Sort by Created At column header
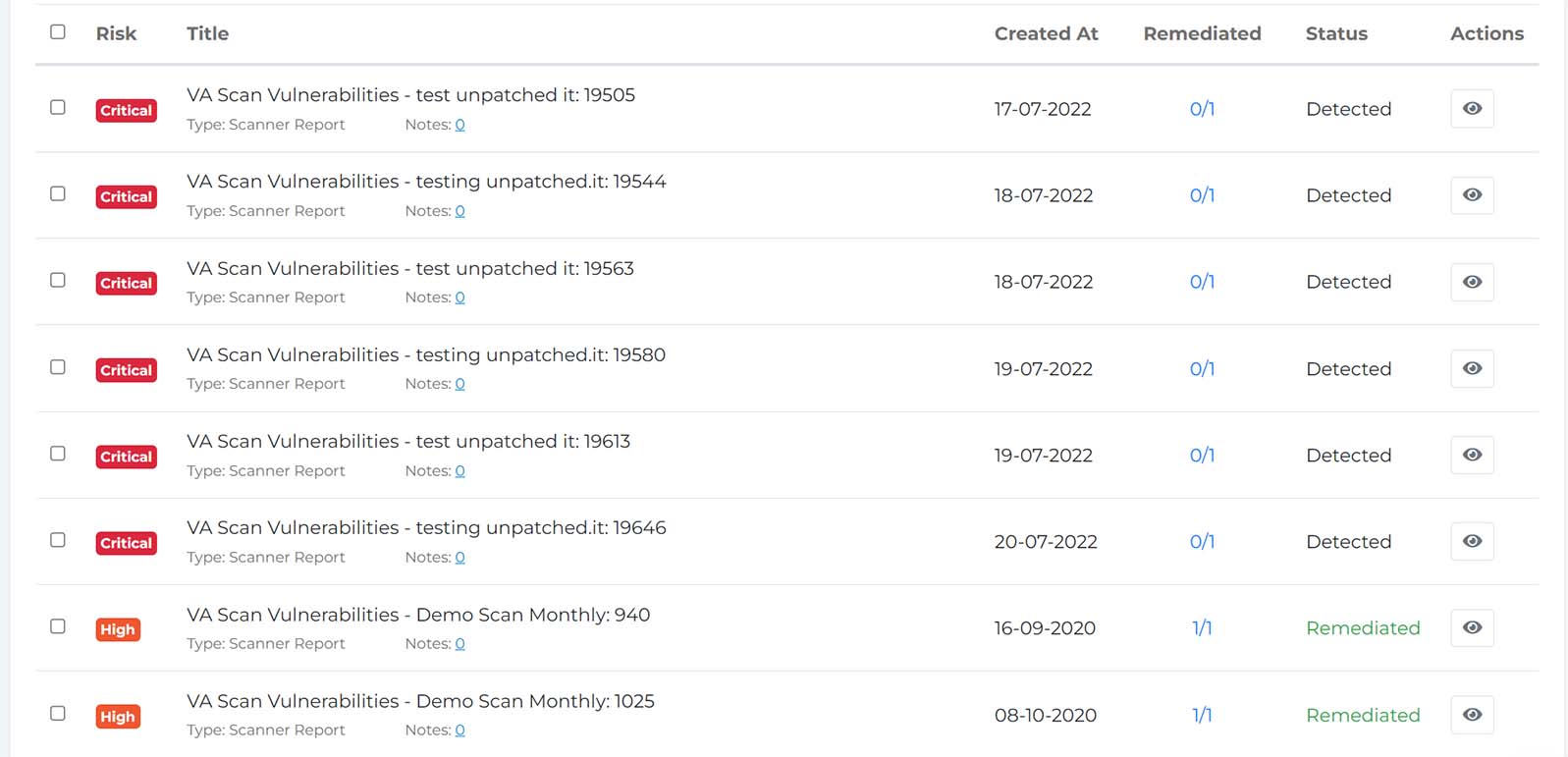This screenshot has width=1568, height=757. [1046, 33]
